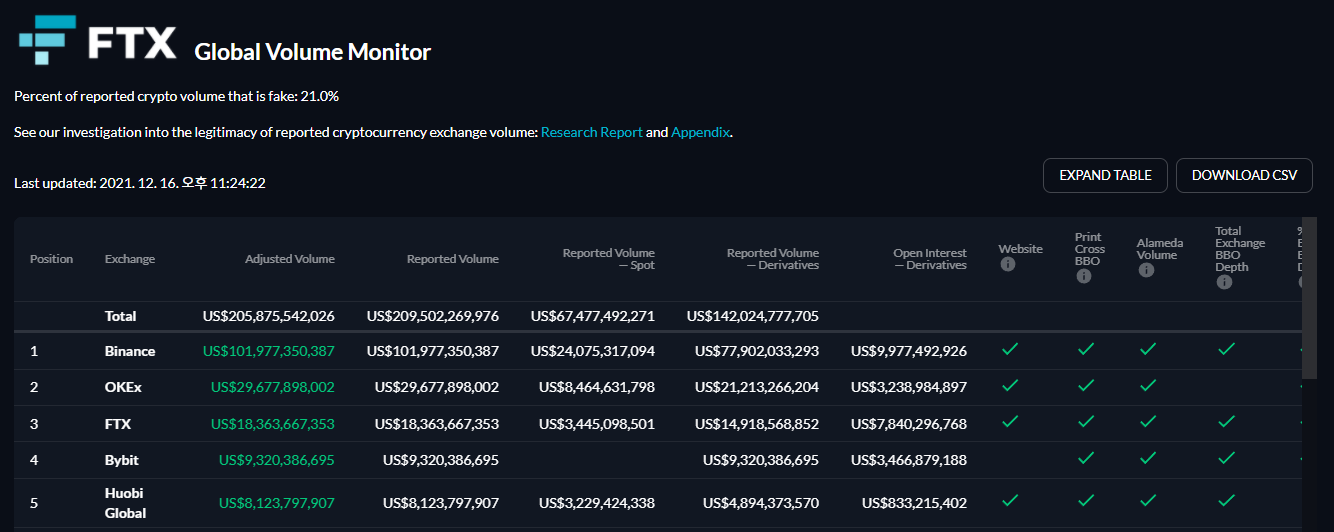
Task: Open the Website column info icon
Action: pyautogui.click(x=1008, y=265)
